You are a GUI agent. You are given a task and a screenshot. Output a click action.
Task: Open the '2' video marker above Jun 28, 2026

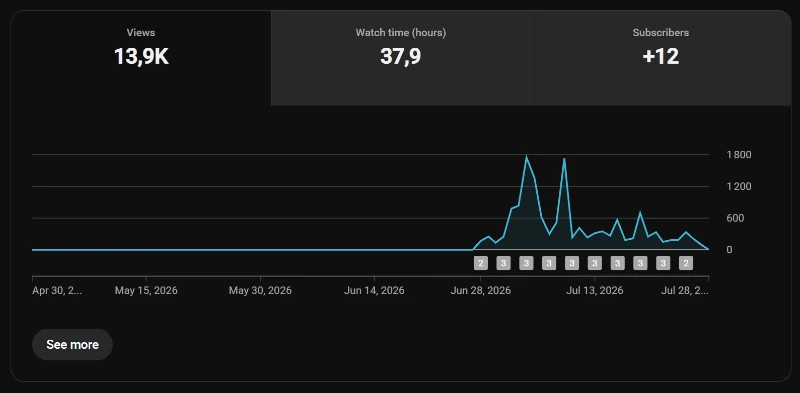click(x=481, y=263)
